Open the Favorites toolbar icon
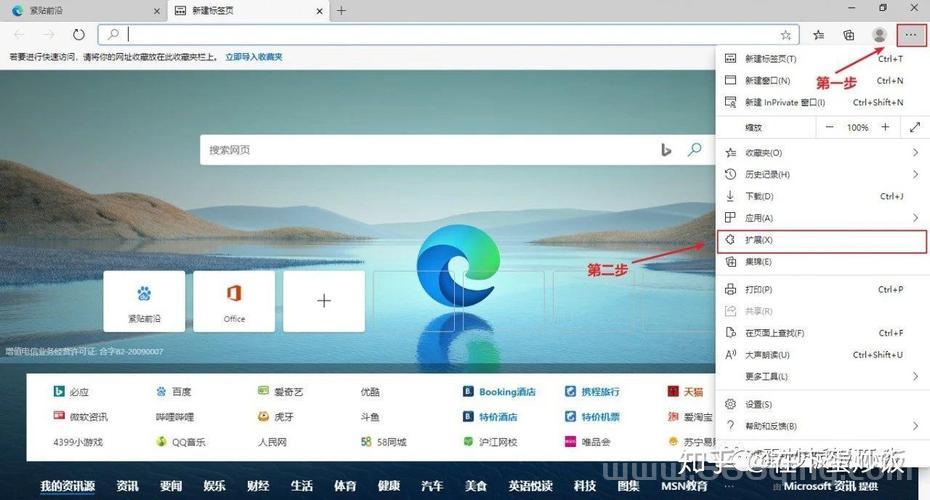 (818, 35)
